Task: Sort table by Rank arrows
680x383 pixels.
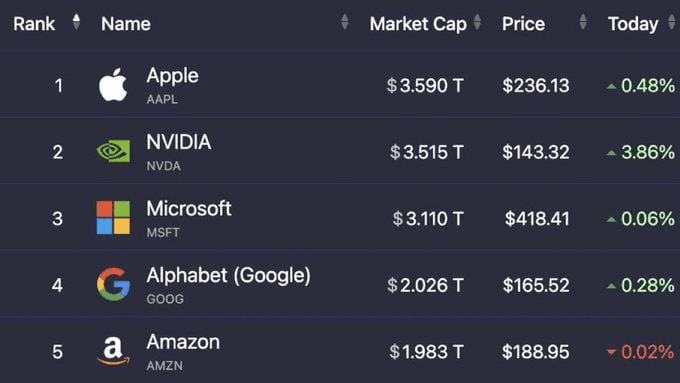Action: pos(76,22)
